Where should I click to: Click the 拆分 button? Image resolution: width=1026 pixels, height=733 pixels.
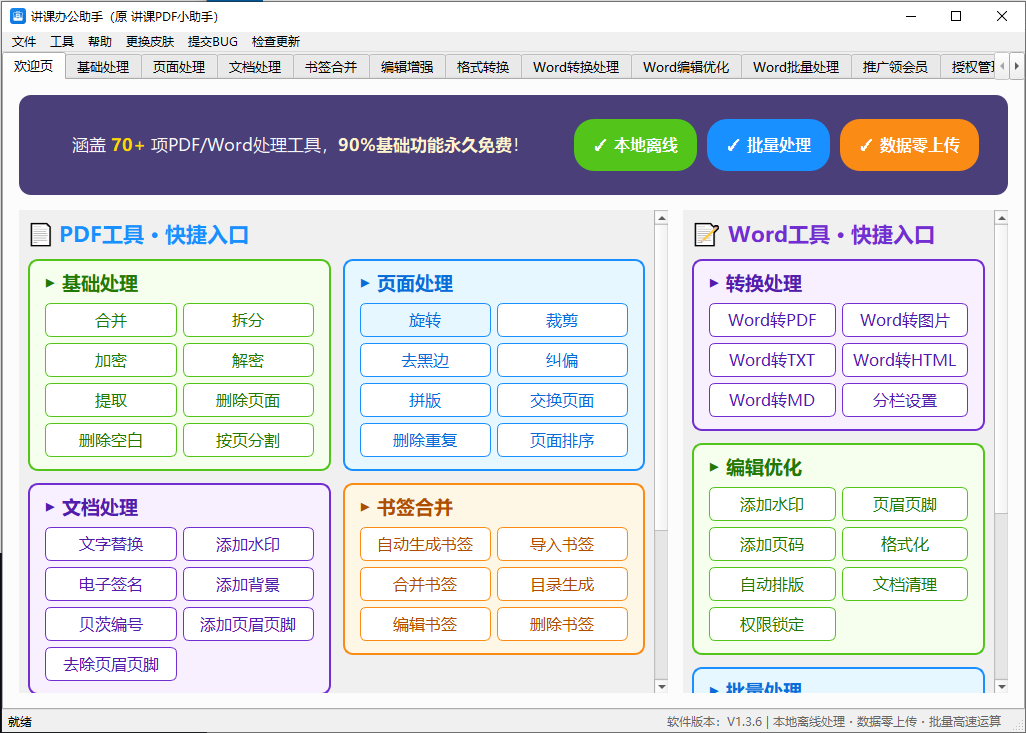tap(248, 320)
